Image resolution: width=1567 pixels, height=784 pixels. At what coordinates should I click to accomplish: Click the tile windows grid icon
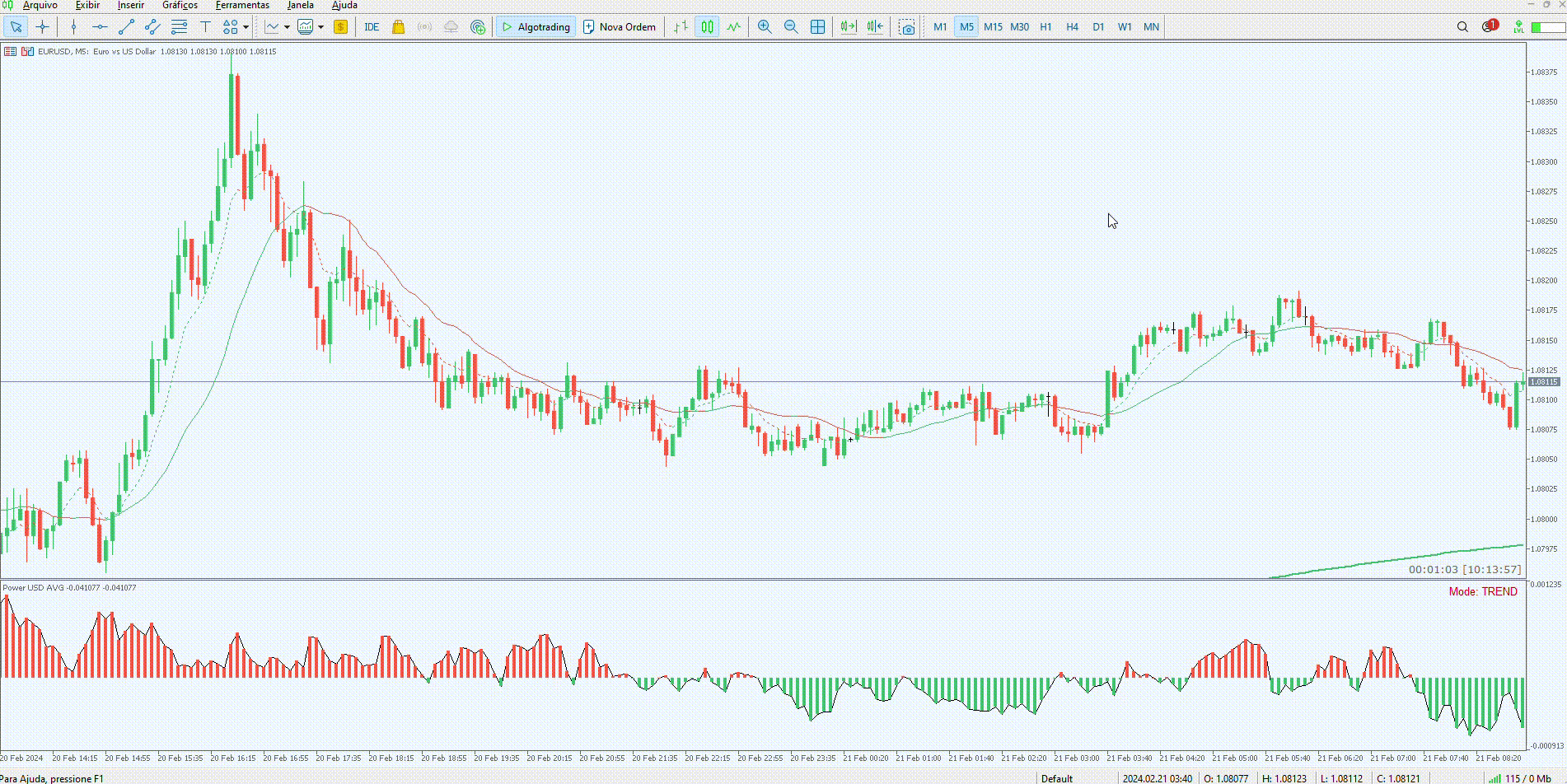pyautogui.click(x=817, y=27)
